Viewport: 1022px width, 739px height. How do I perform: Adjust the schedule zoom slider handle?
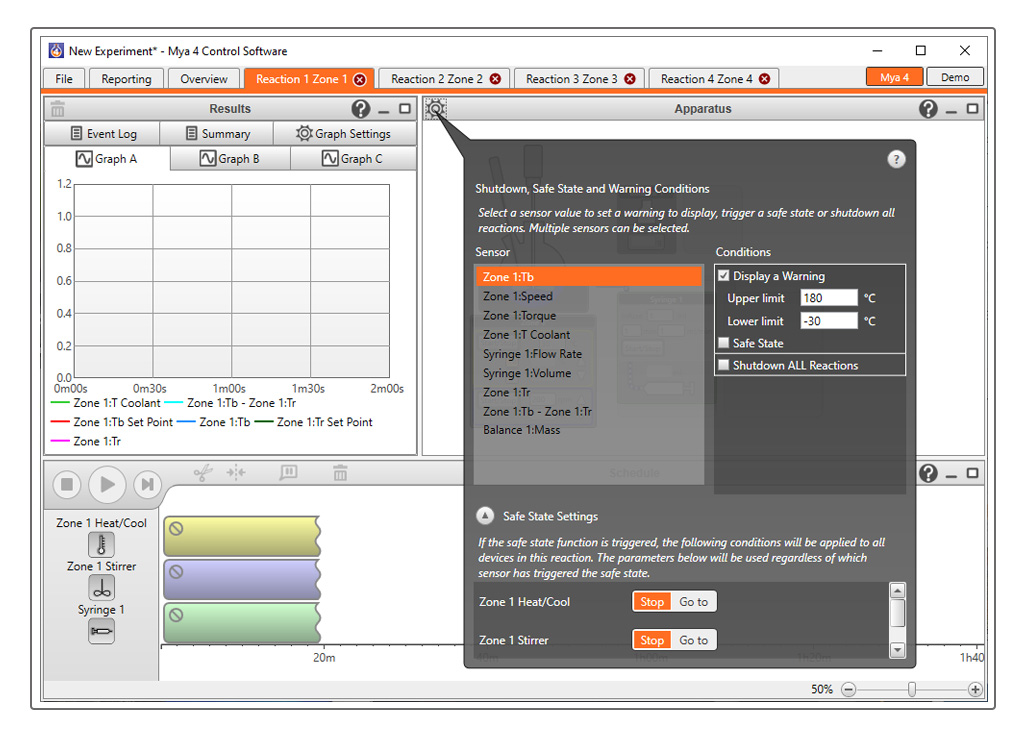tap(912, 689)
